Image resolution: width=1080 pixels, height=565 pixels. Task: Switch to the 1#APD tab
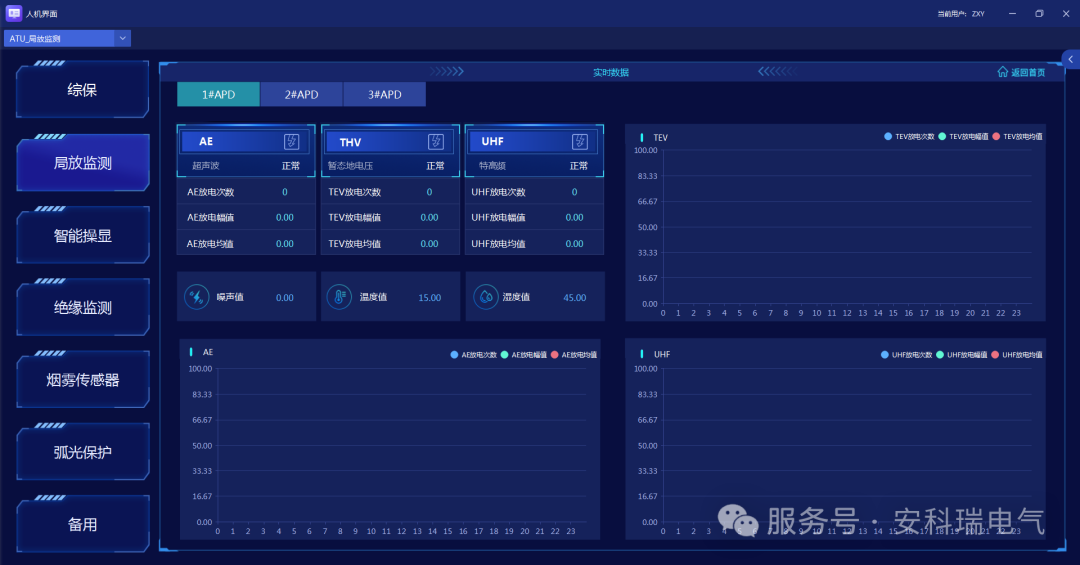[x=218, y=94]
